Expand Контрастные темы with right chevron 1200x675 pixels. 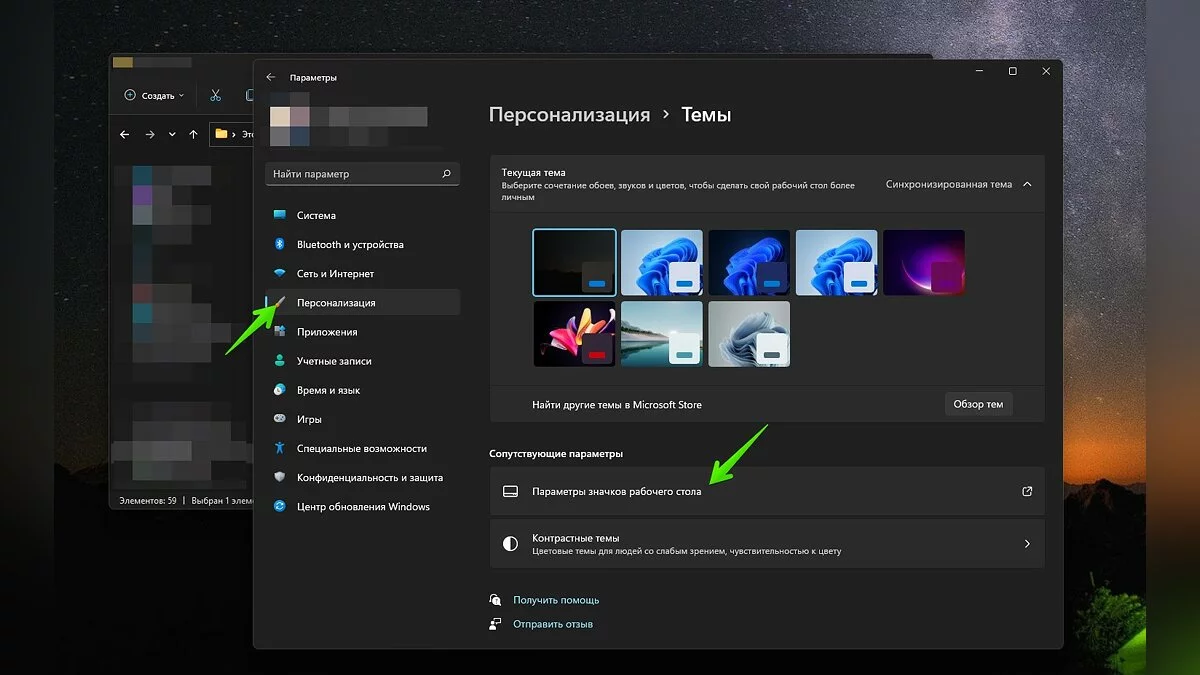point(1026,544)
